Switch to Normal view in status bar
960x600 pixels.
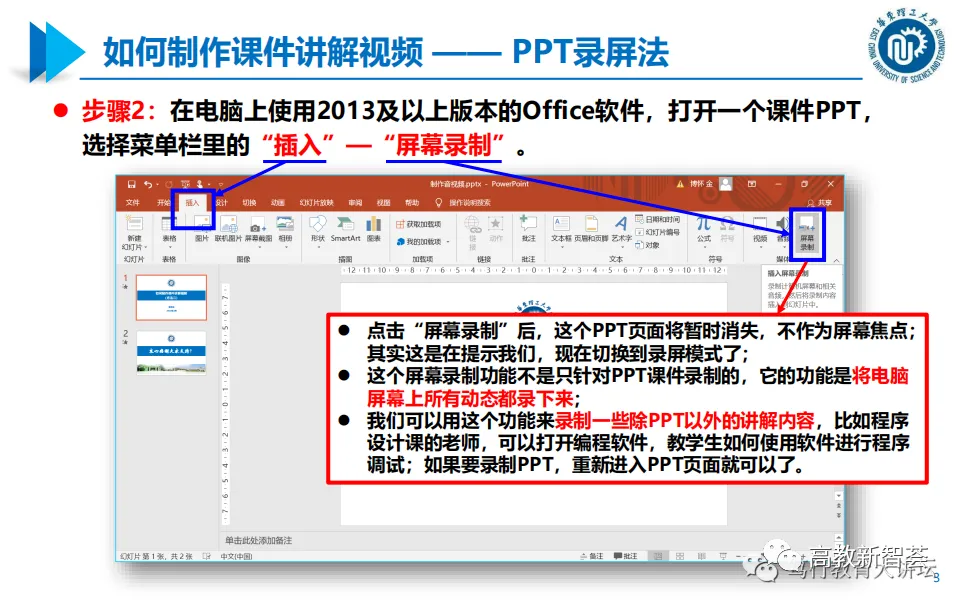658,556
